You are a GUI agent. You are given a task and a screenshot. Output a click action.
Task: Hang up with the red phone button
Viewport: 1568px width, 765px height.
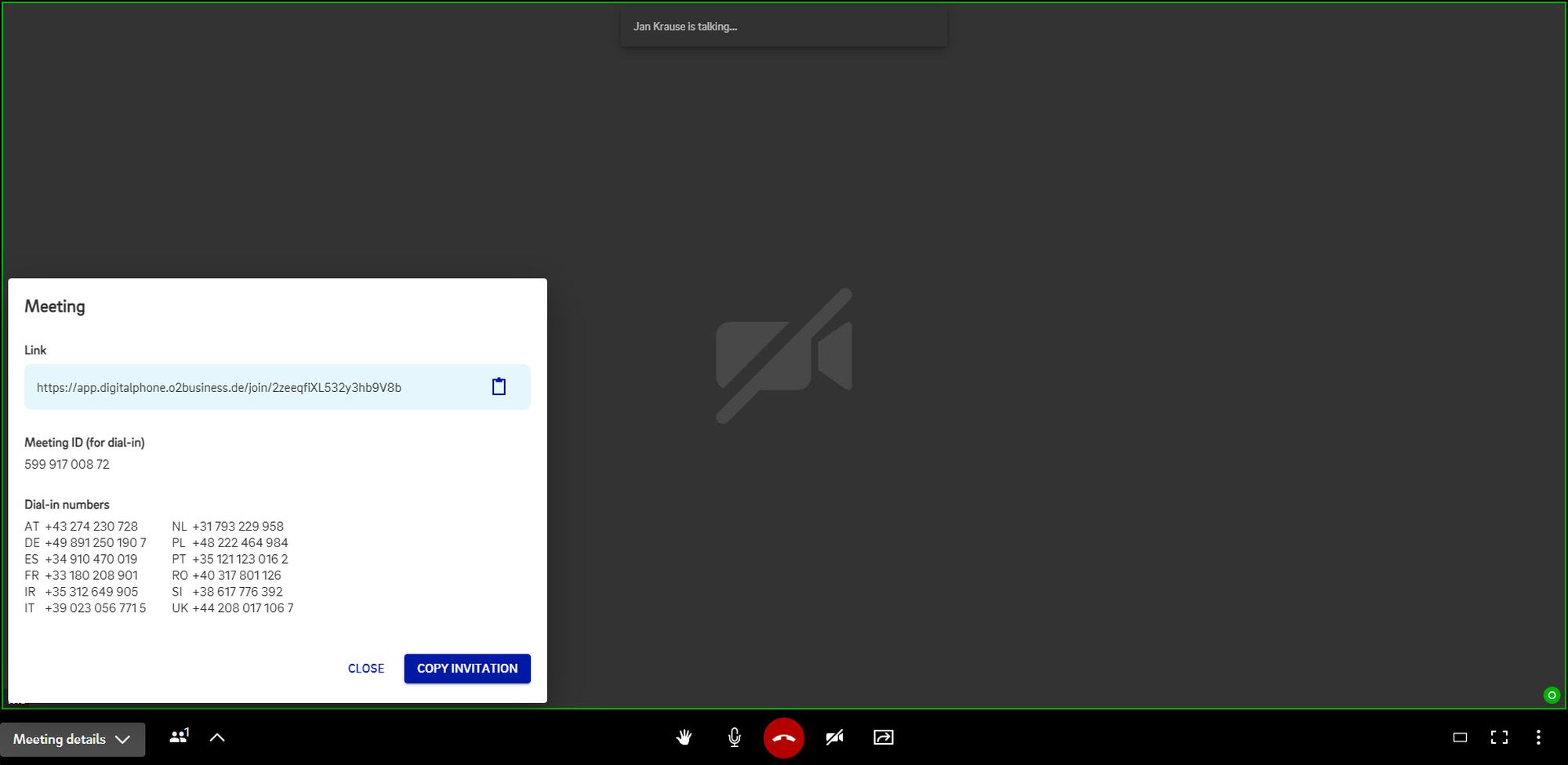pyautogui.click(x=783, y=738)
